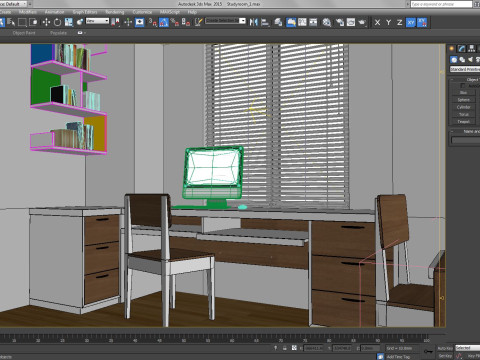480x360 pixels.
Task: Restrict transform to Y axis
Action: tap(388, 22)
